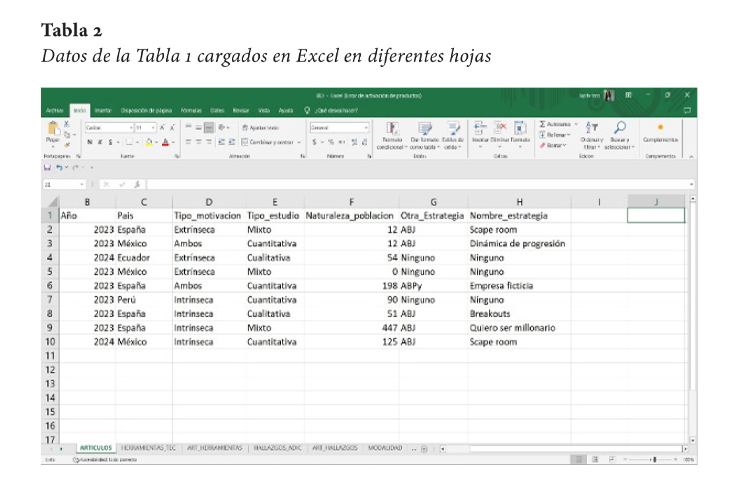Click the Cut scissors icon
This screenshot has width=742, height=486.
67,124
